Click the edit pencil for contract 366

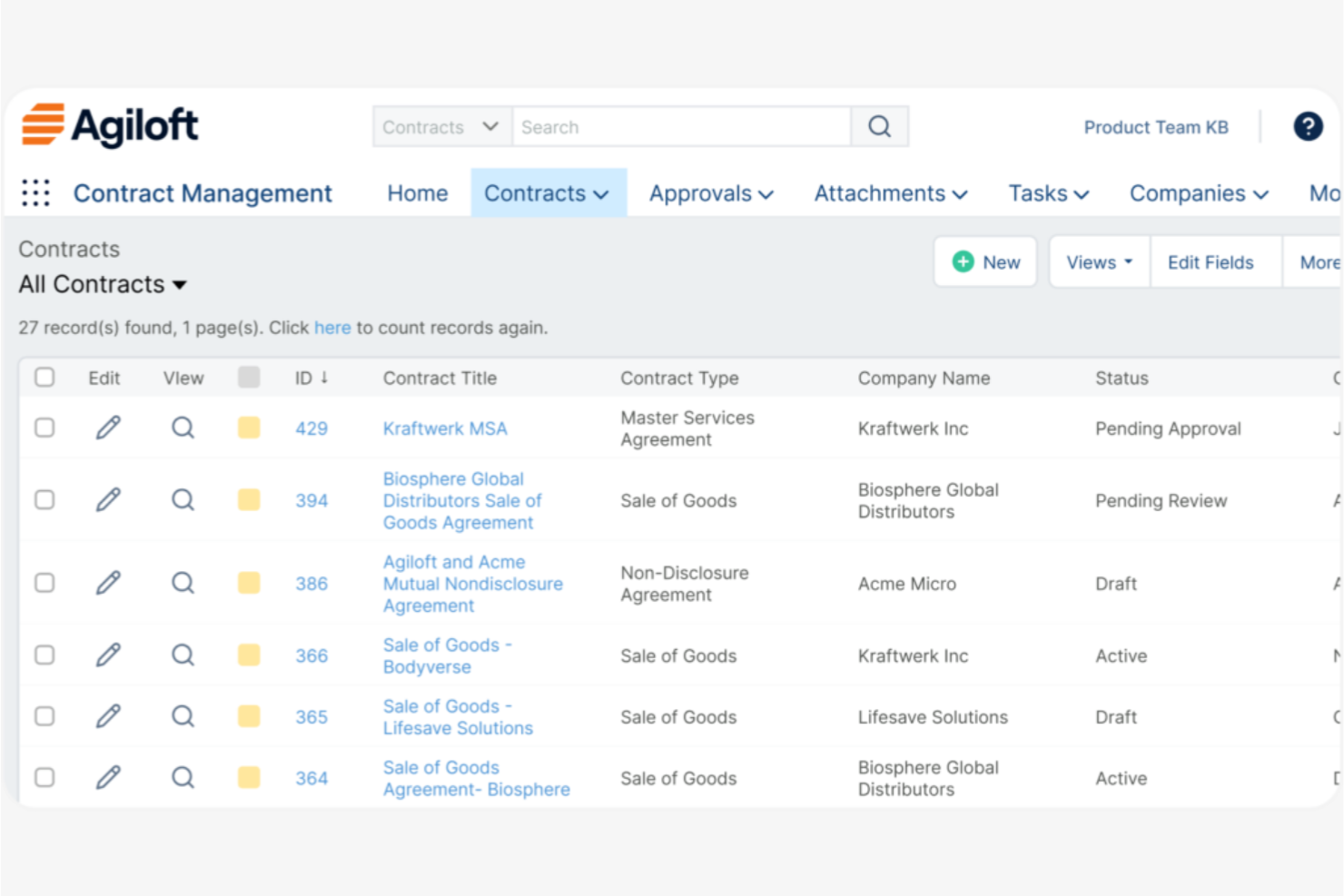tap(108, 655)
